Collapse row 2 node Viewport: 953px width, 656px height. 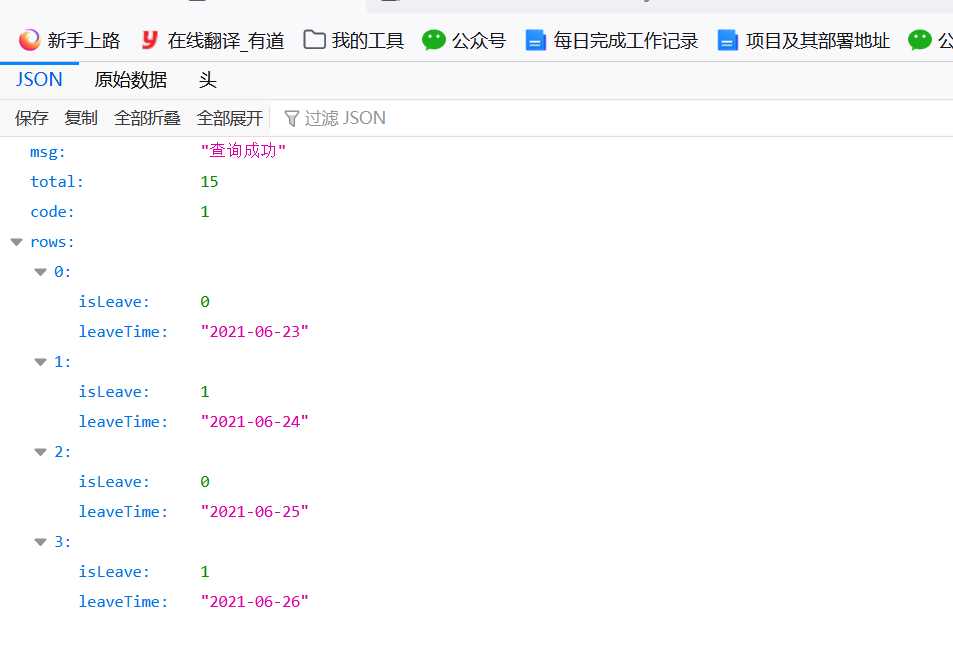pyautogui.click(x=41, y=452)
